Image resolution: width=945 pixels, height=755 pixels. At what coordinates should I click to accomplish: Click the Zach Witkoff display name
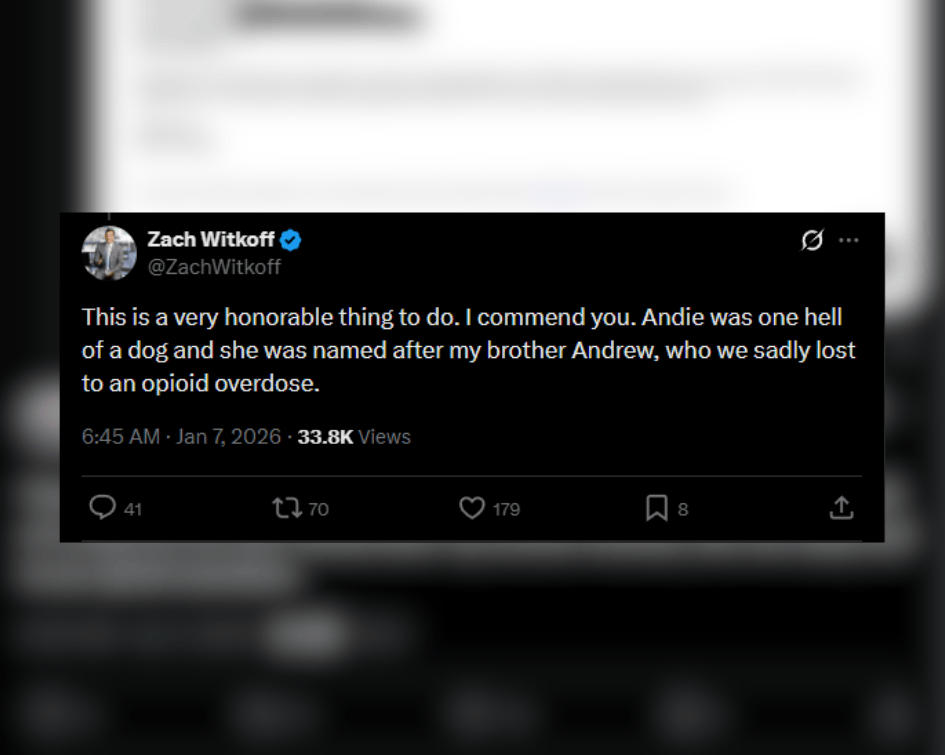point(211,240)
